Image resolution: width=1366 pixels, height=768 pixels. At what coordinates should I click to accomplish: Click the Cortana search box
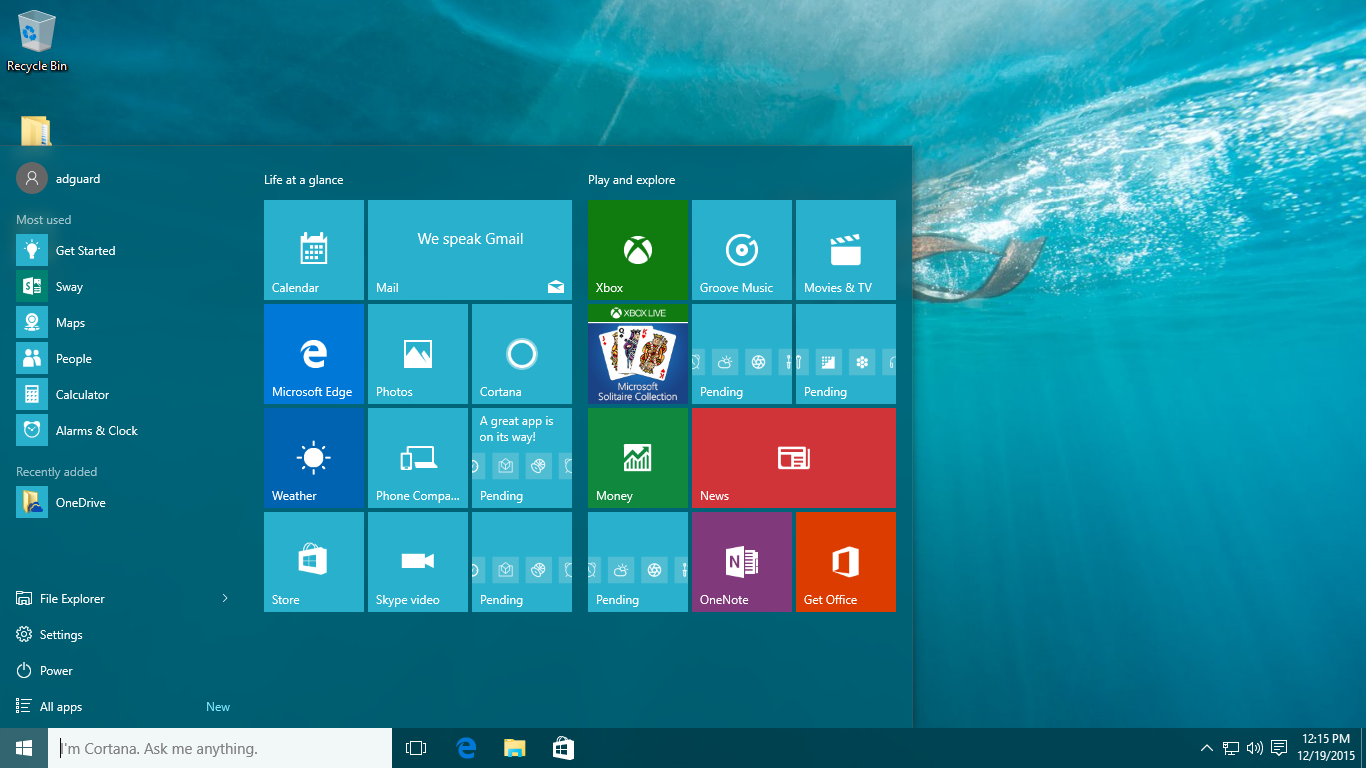pos(220,748)
